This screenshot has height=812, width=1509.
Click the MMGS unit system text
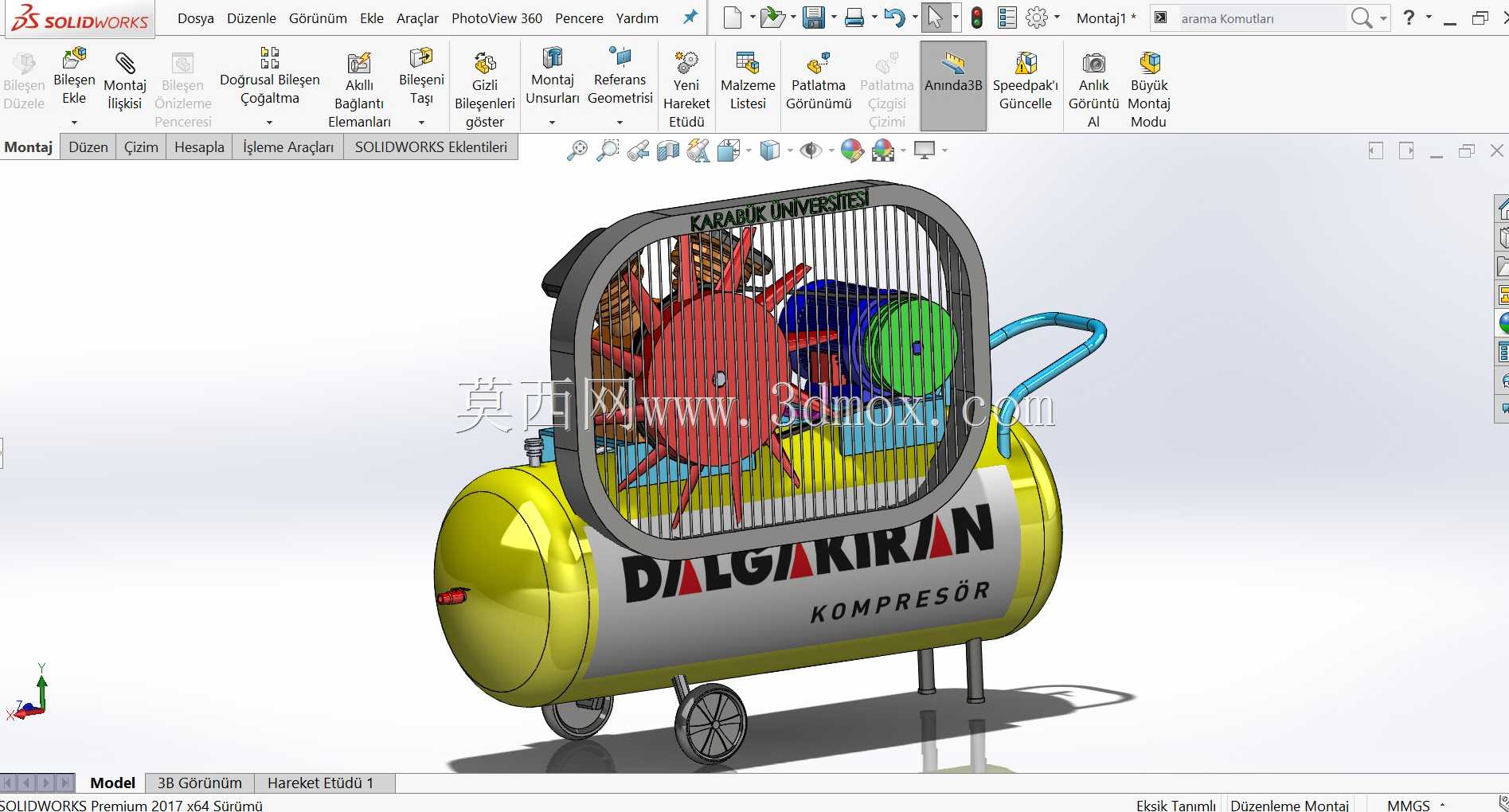pyautogui.click(x=1409, y=806)
